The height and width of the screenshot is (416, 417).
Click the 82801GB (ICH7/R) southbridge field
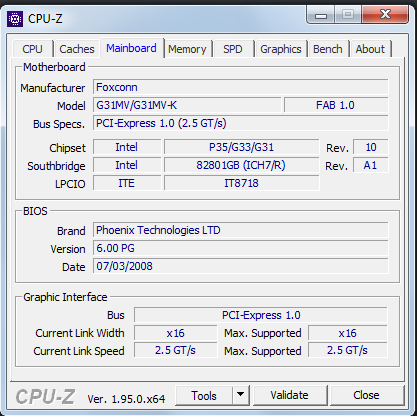click(x=242, y=165)
